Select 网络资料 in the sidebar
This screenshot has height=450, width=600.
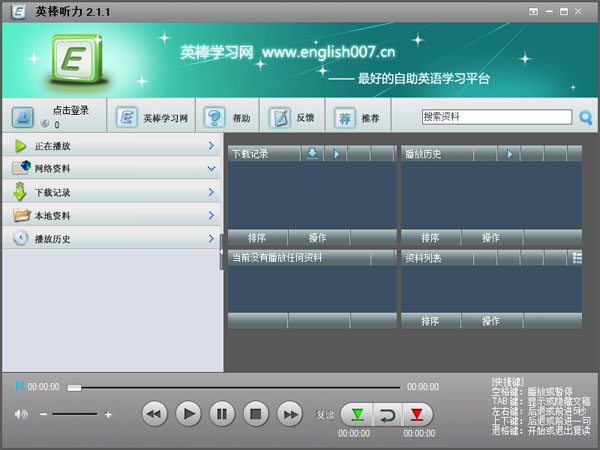coord(111,168)
